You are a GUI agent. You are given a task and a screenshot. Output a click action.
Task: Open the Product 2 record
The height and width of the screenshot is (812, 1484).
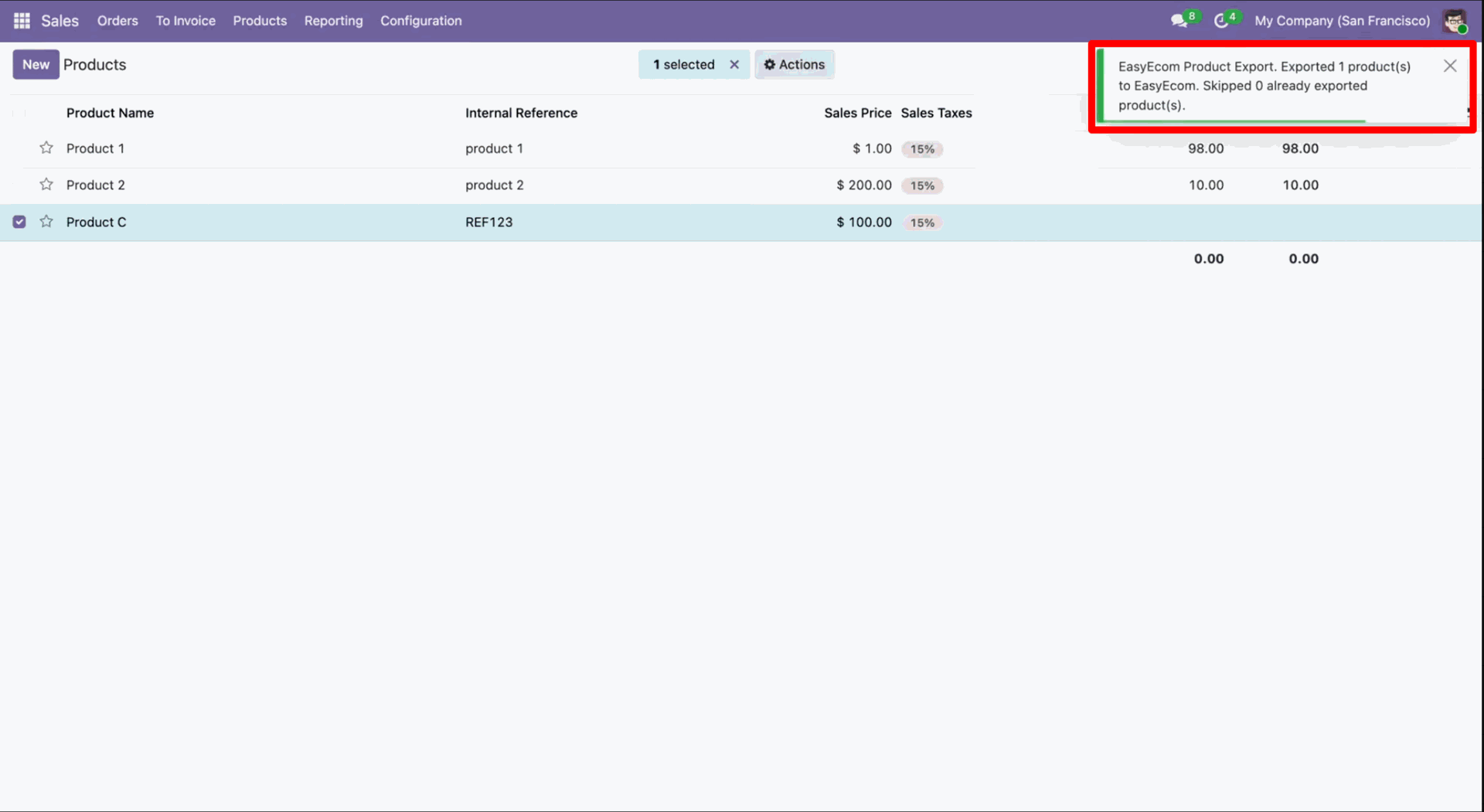[x=95, y=185]
